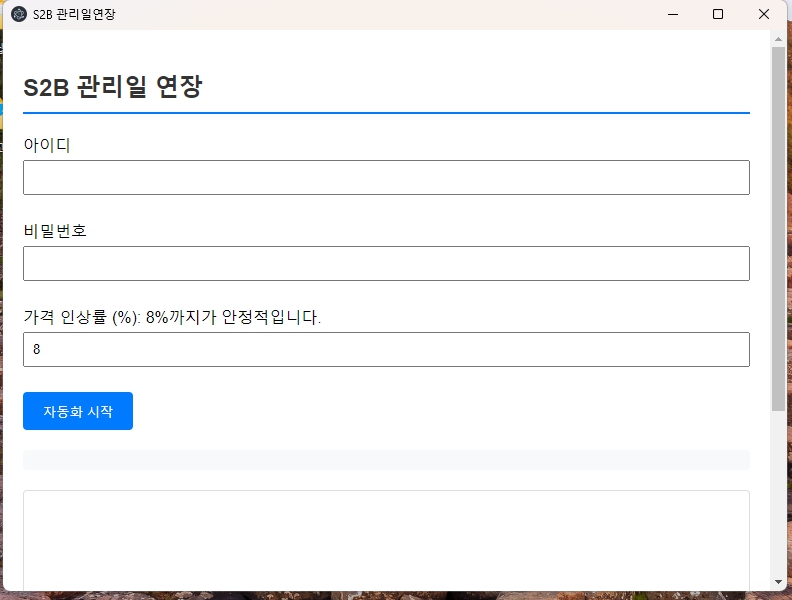Click the scrollbar down arrow
Screen dimensions: 792x600
(778, 582)
